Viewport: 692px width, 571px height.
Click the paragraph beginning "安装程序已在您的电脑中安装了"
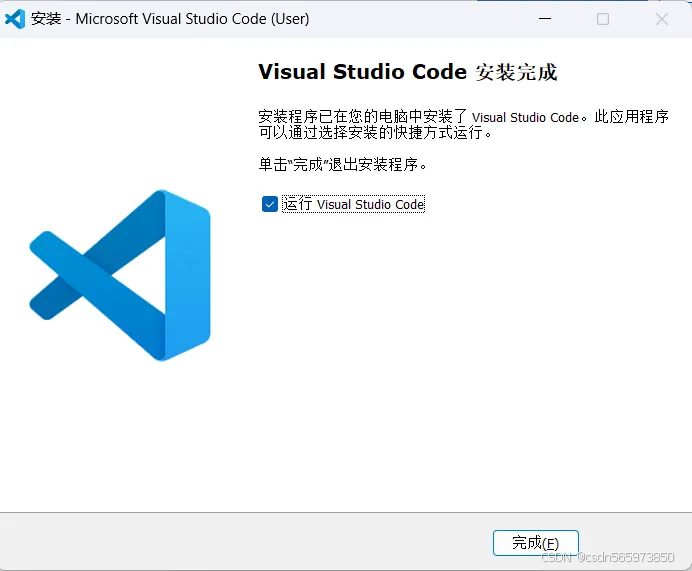pyautogui.click(x=463, y=124)
